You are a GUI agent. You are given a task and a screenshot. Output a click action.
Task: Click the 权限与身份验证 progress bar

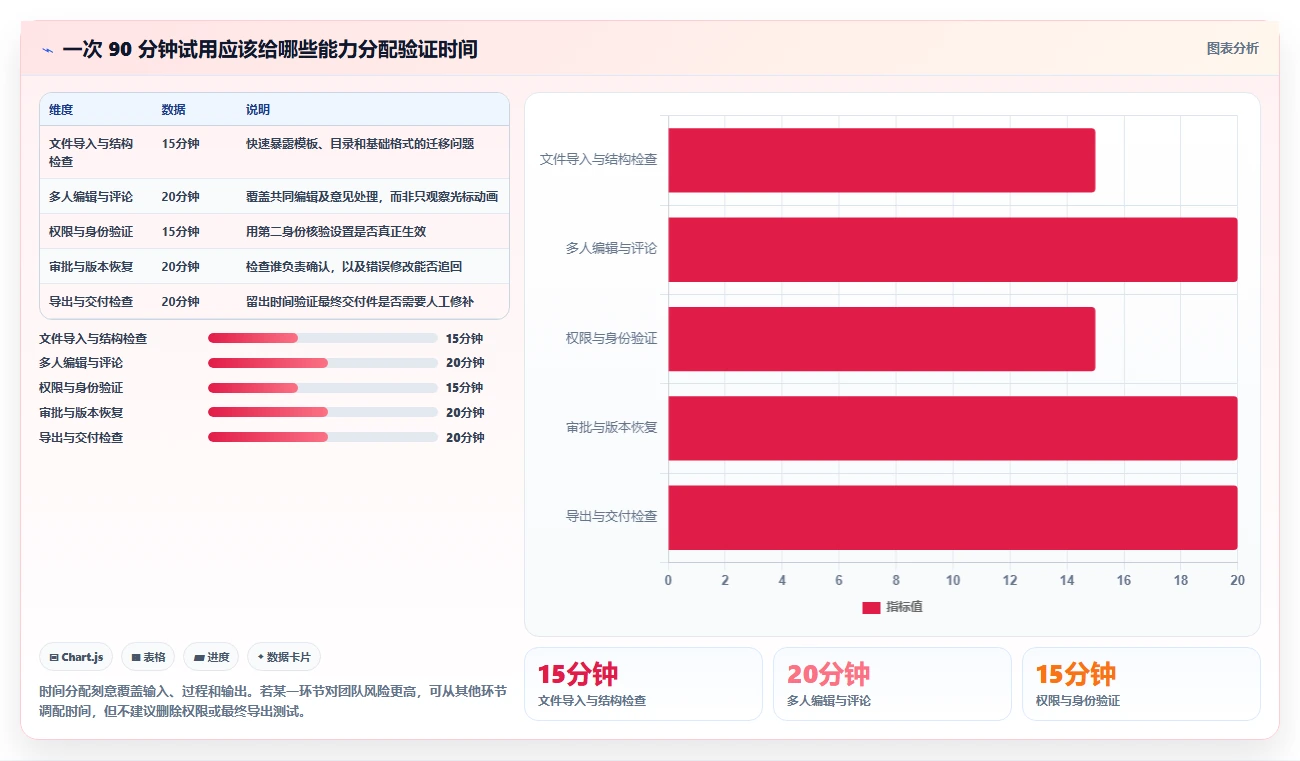(x=323, y=388)
